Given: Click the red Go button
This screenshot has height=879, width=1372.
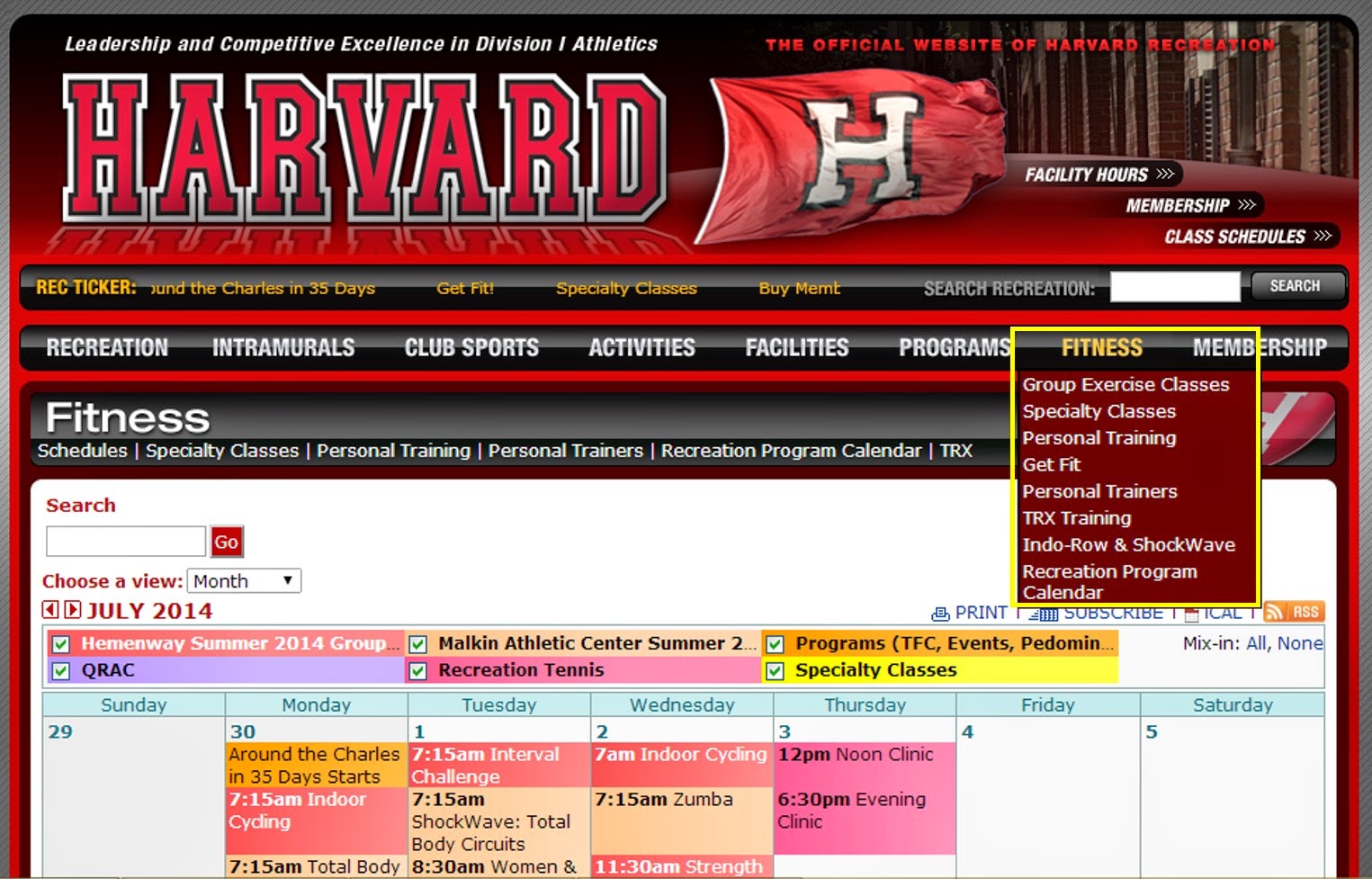Looking at the screenshot, I should click(226, 542).
